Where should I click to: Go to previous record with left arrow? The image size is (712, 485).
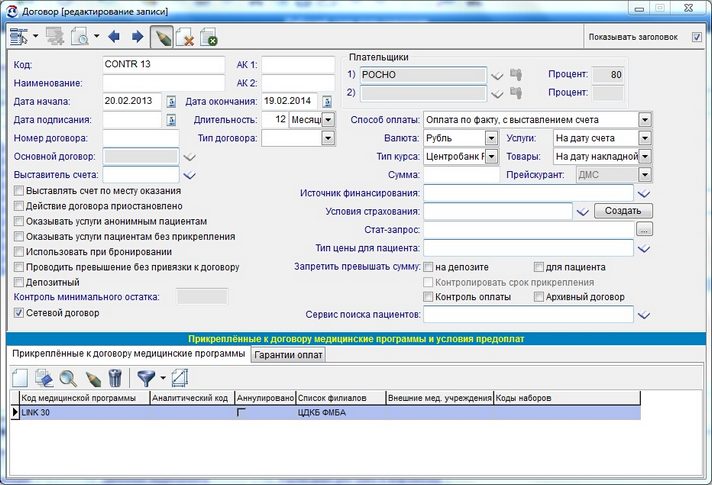click(114, 36)
